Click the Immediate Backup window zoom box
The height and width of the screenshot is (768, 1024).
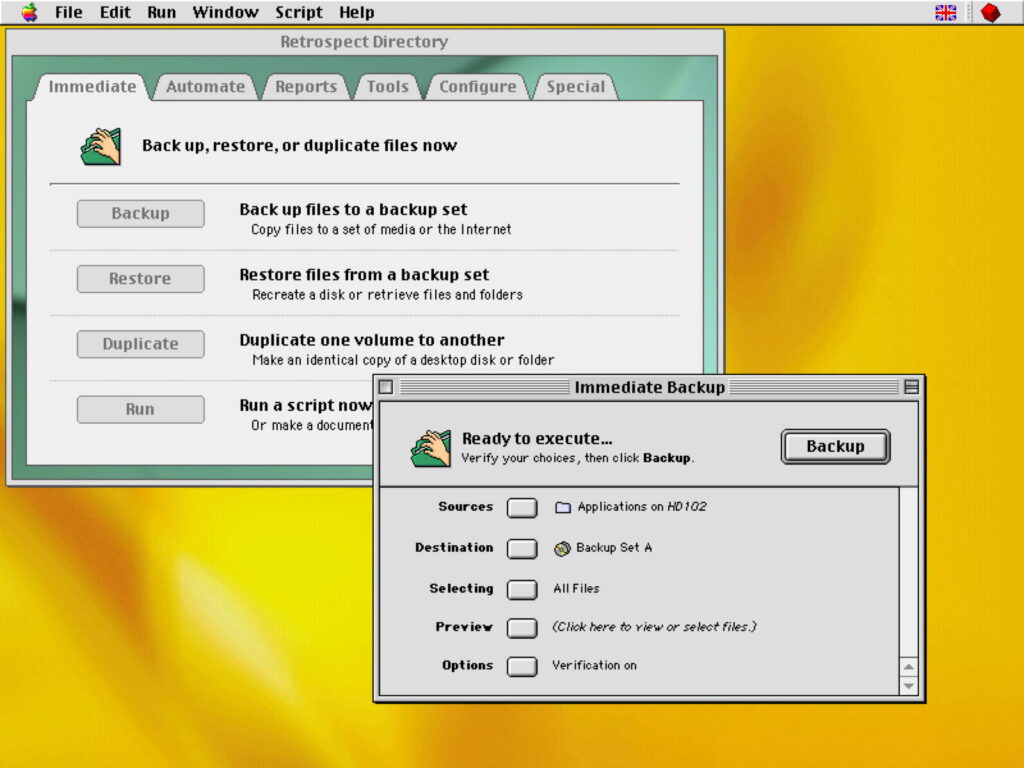(911, 387)
